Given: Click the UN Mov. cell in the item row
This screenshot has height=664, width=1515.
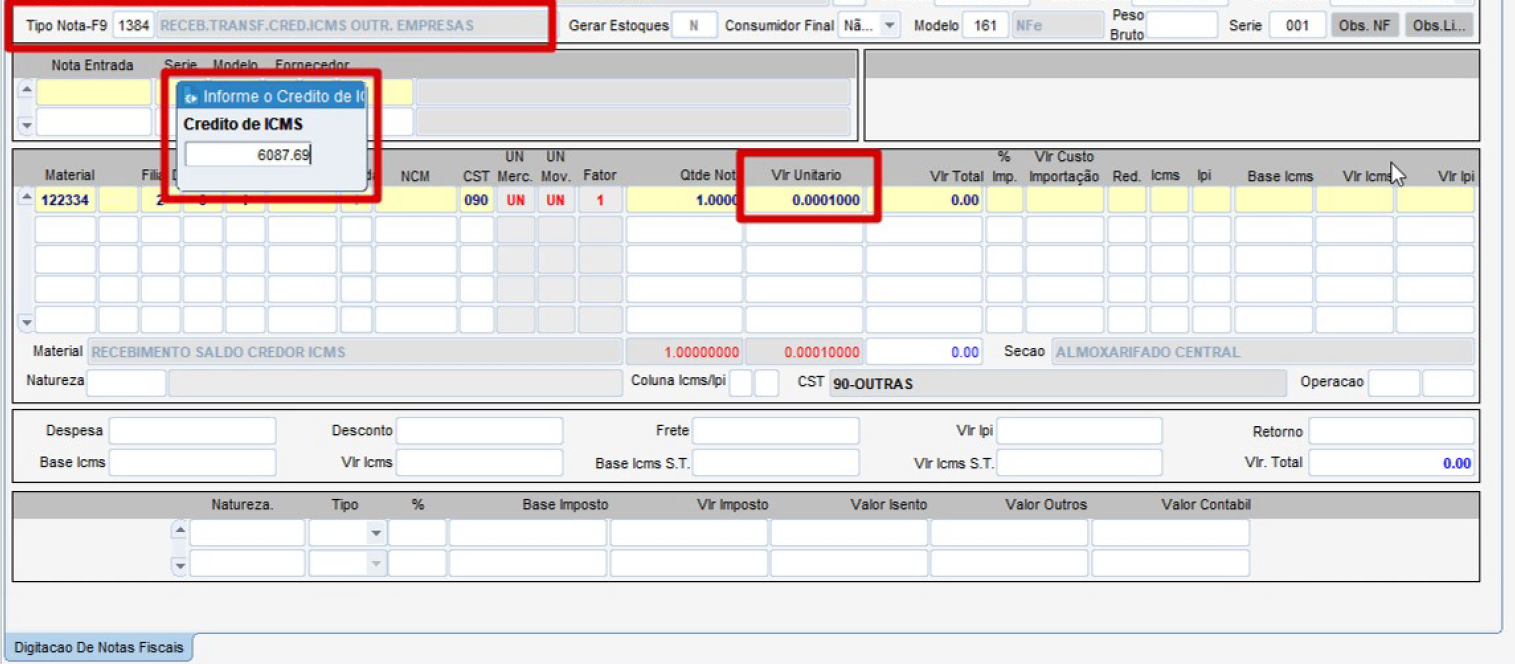Looking at the screenshot, I should (x=555, y=200).
